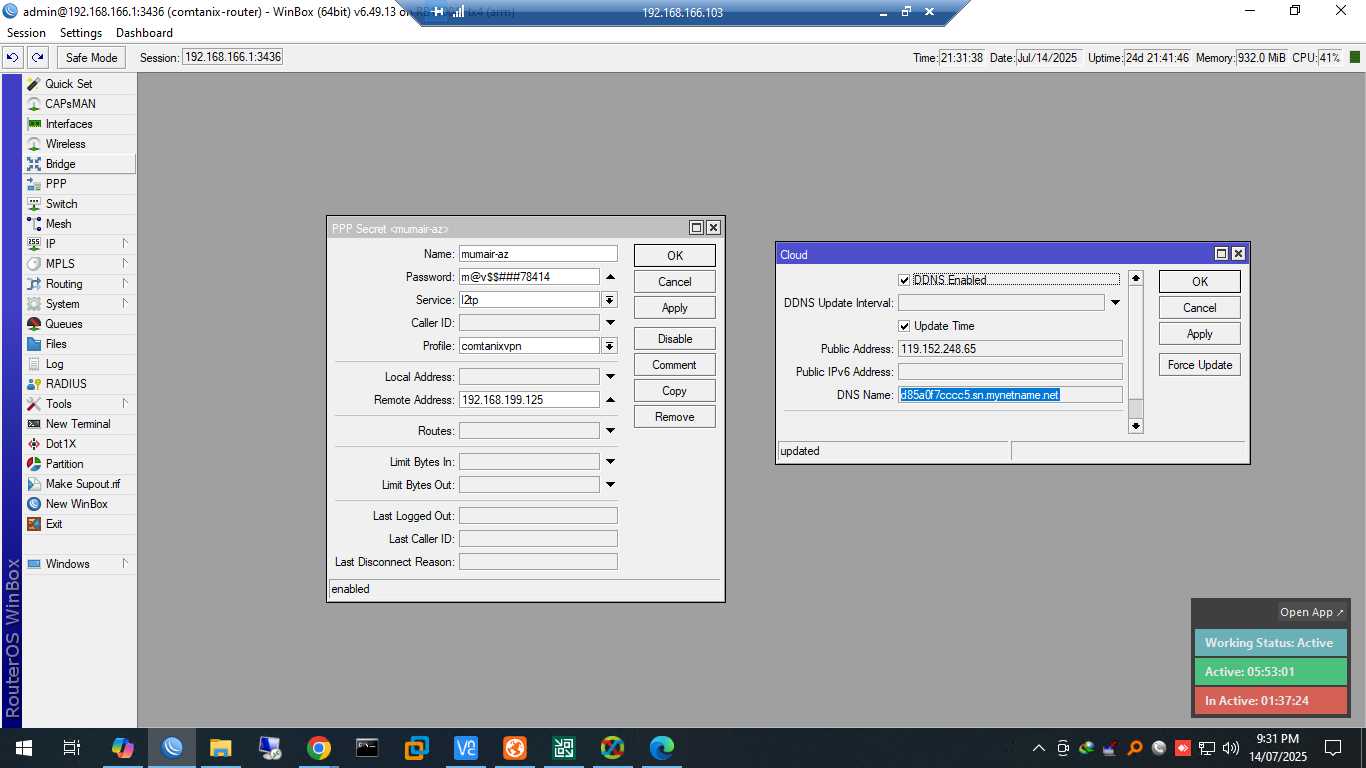The width and height of the screenshot is (1366, 768).
Task: Click OK in the PPP Secret dialog
Action: [675, 256]
